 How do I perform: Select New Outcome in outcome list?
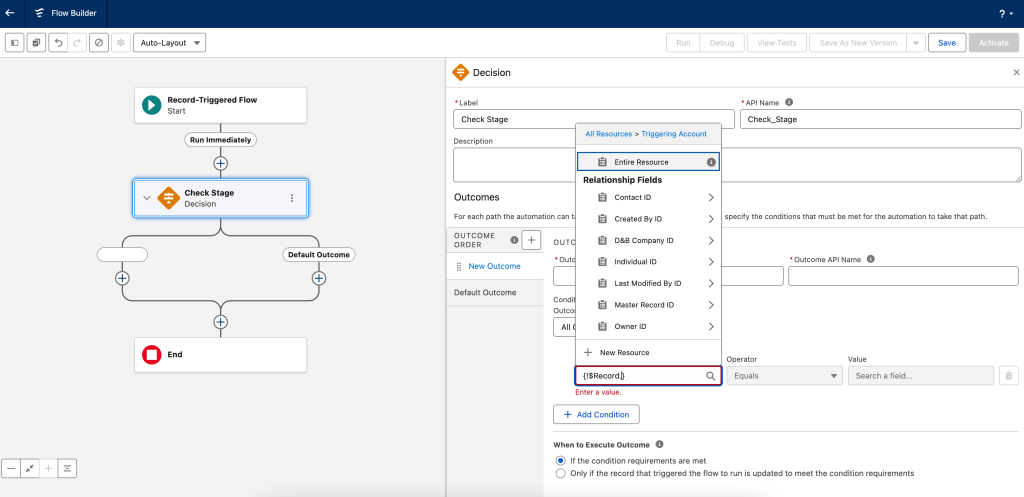tap(494, 266)
